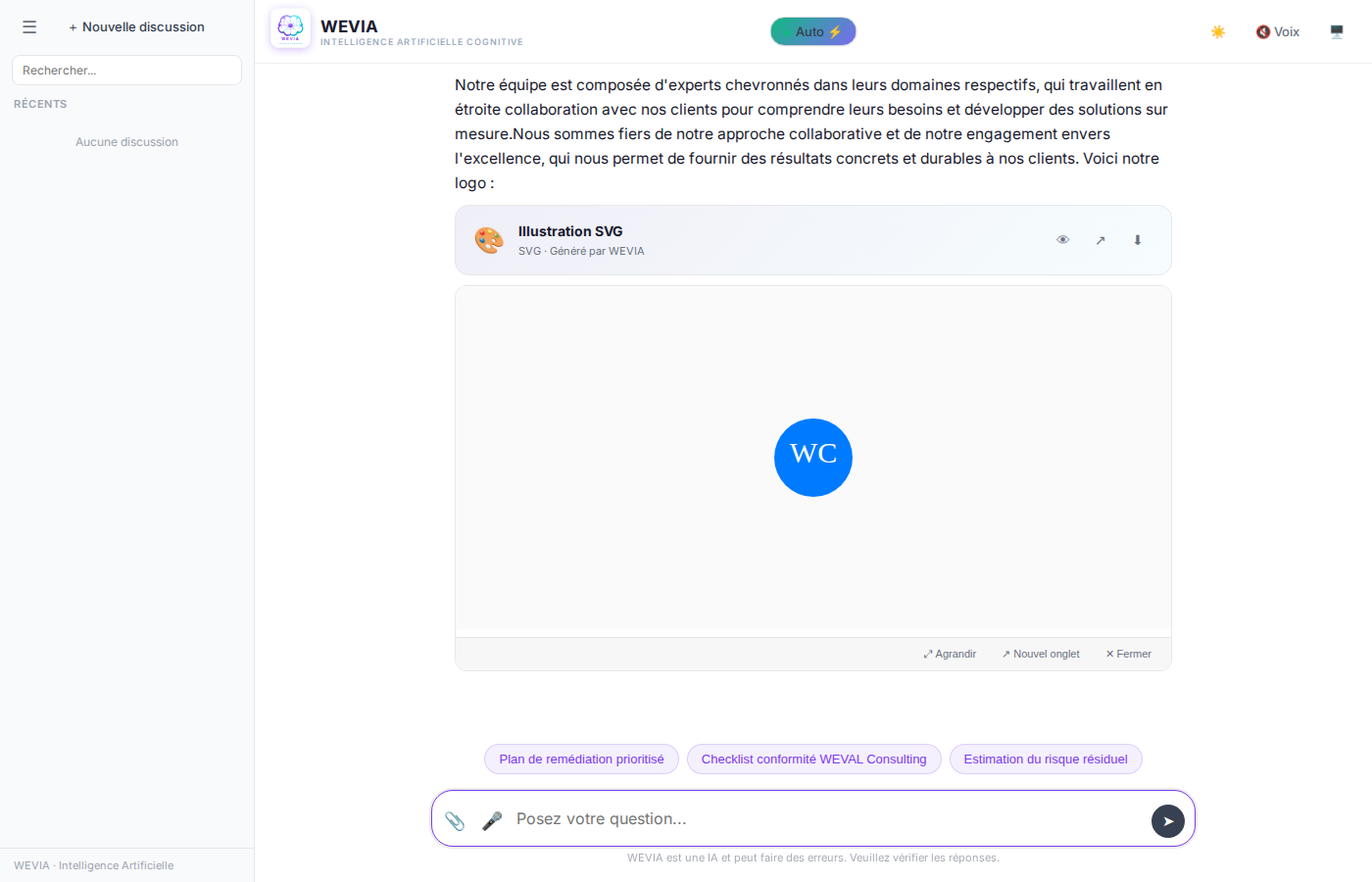Expand the preview with Agrandir
This screenshot has height=882, width=1372.
pyautogui.click(x=950, y=654)
